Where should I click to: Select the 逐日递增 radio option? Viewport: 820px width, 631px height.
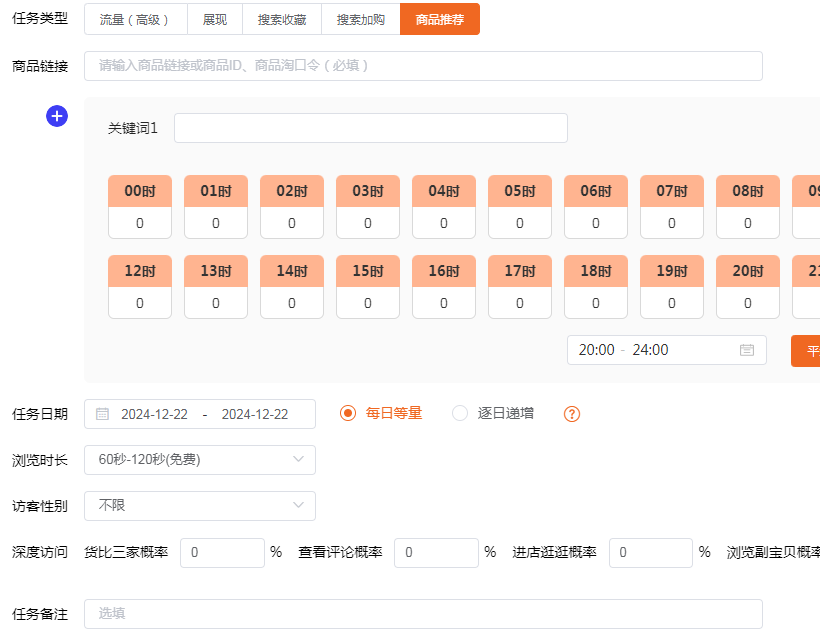[460, 413]
